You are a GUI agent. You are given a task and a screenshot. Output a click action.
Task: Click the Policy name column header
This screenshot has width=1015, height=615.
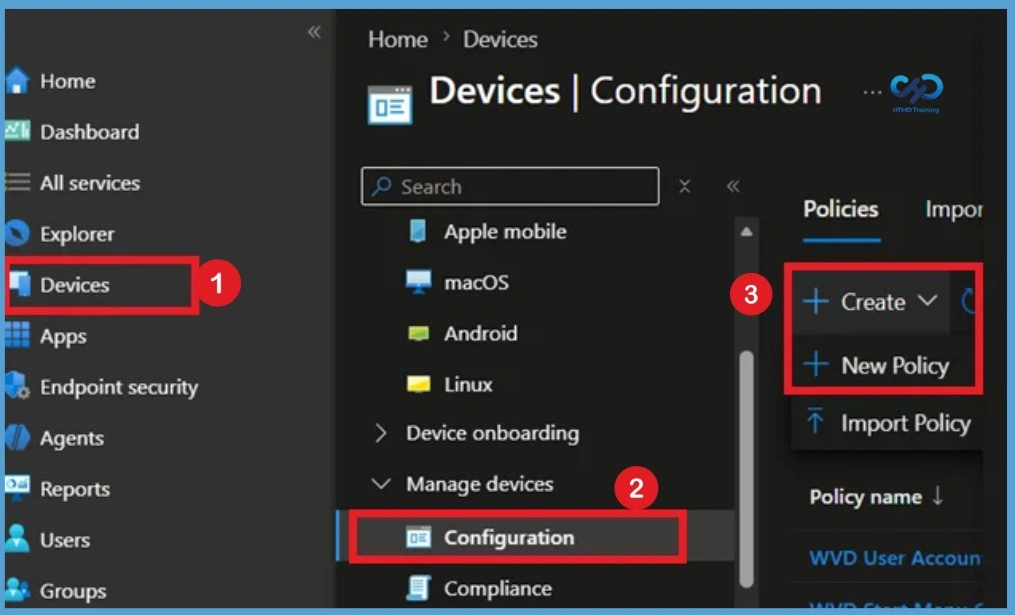coord(865,497)
